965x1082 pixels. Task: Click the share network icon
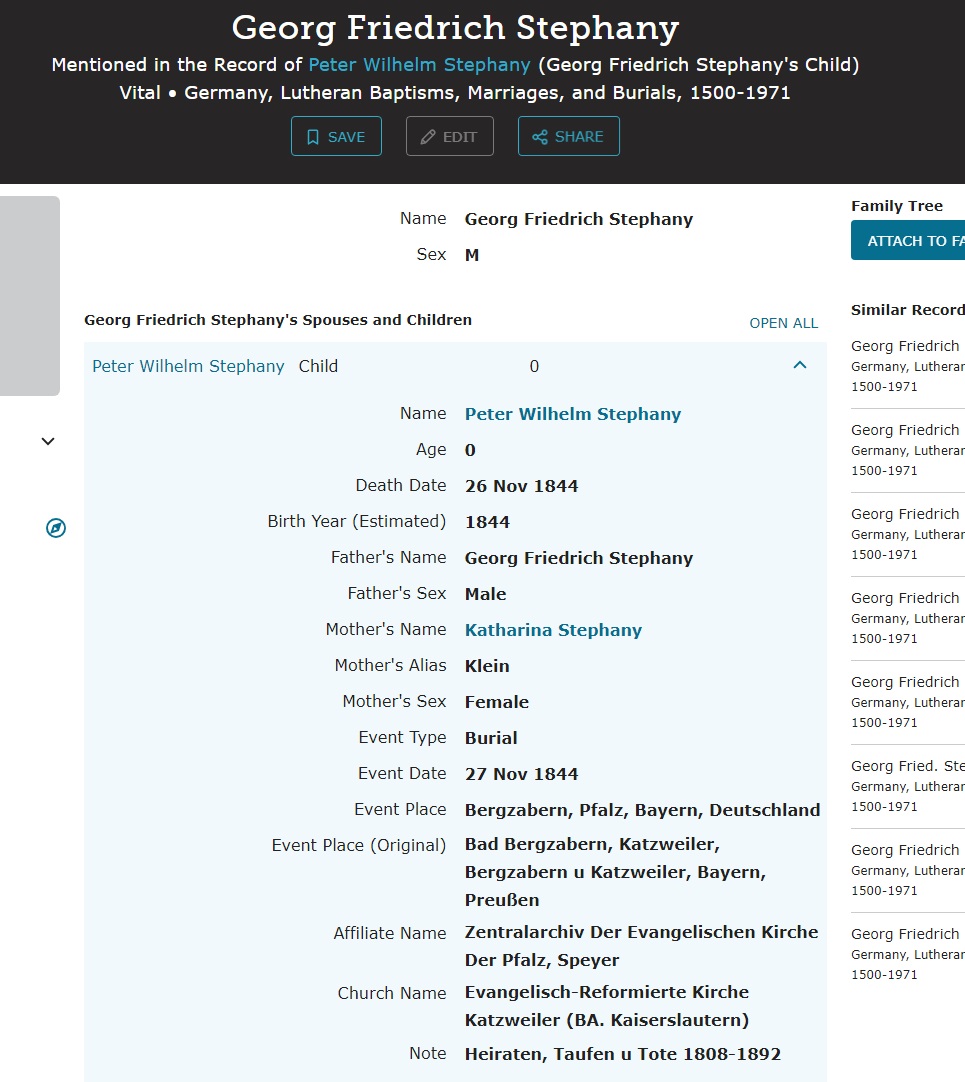tap(540, 137)
